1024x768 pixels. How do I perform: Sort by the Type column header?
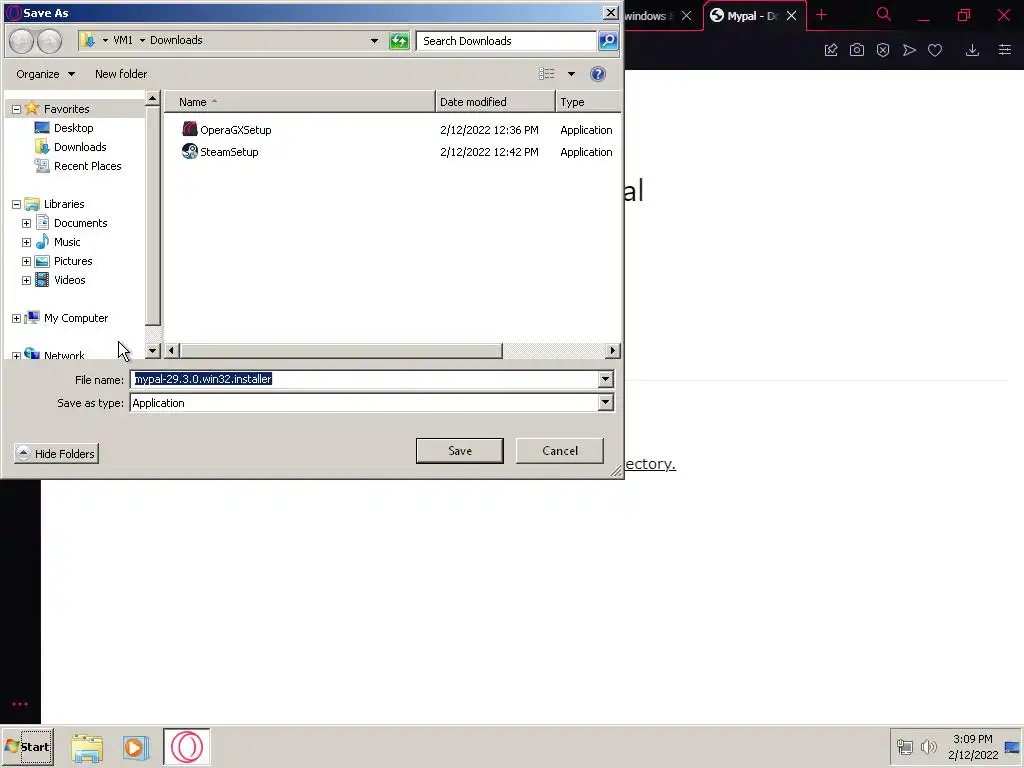588,102
